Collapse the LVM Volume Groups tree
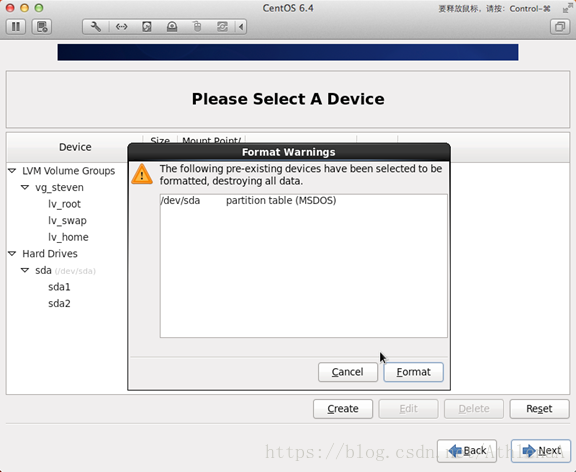 pos(12,171)
